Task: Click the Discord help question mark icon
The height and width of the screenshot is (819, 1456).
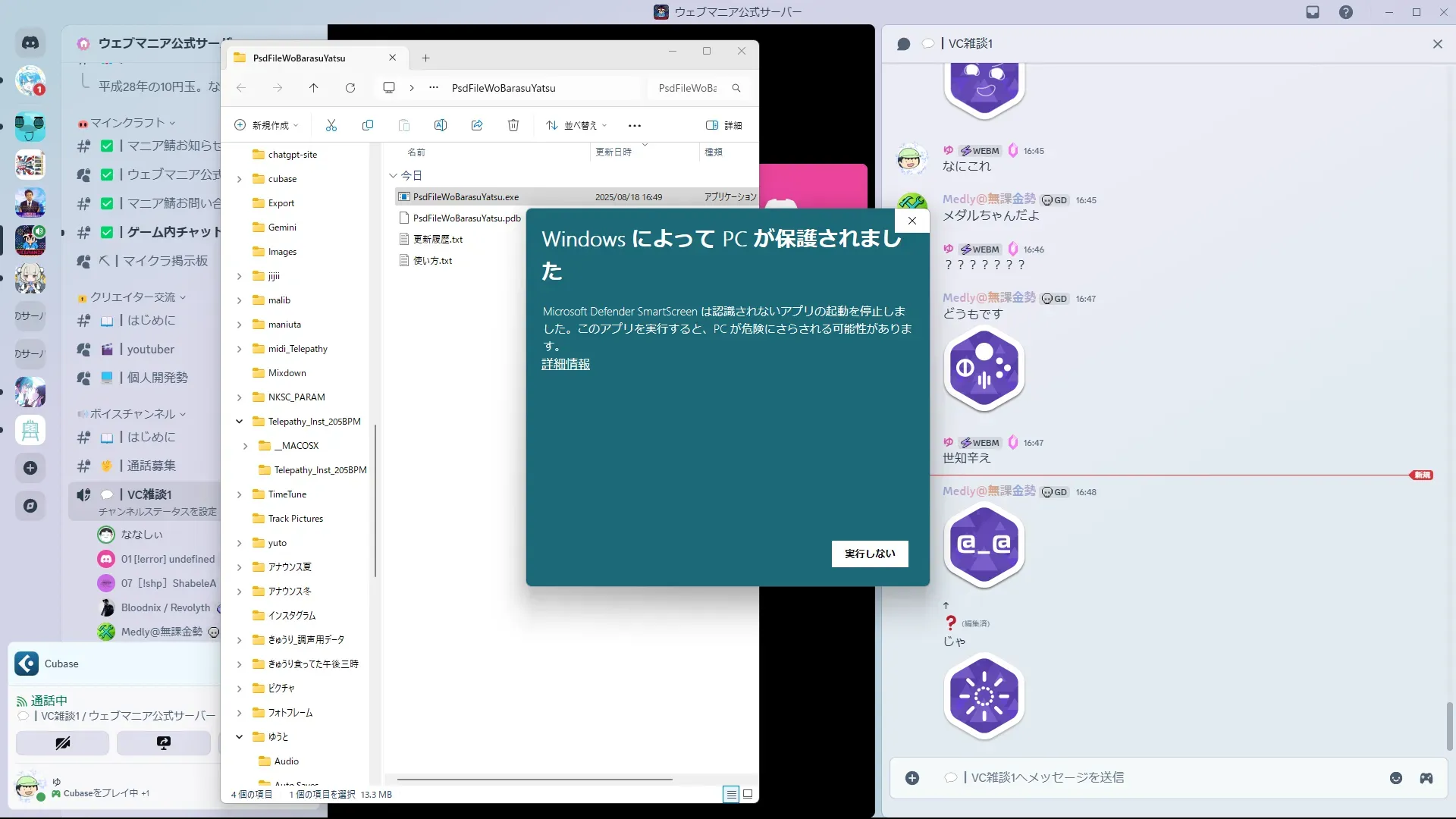Action: [x=1346, y=12]
